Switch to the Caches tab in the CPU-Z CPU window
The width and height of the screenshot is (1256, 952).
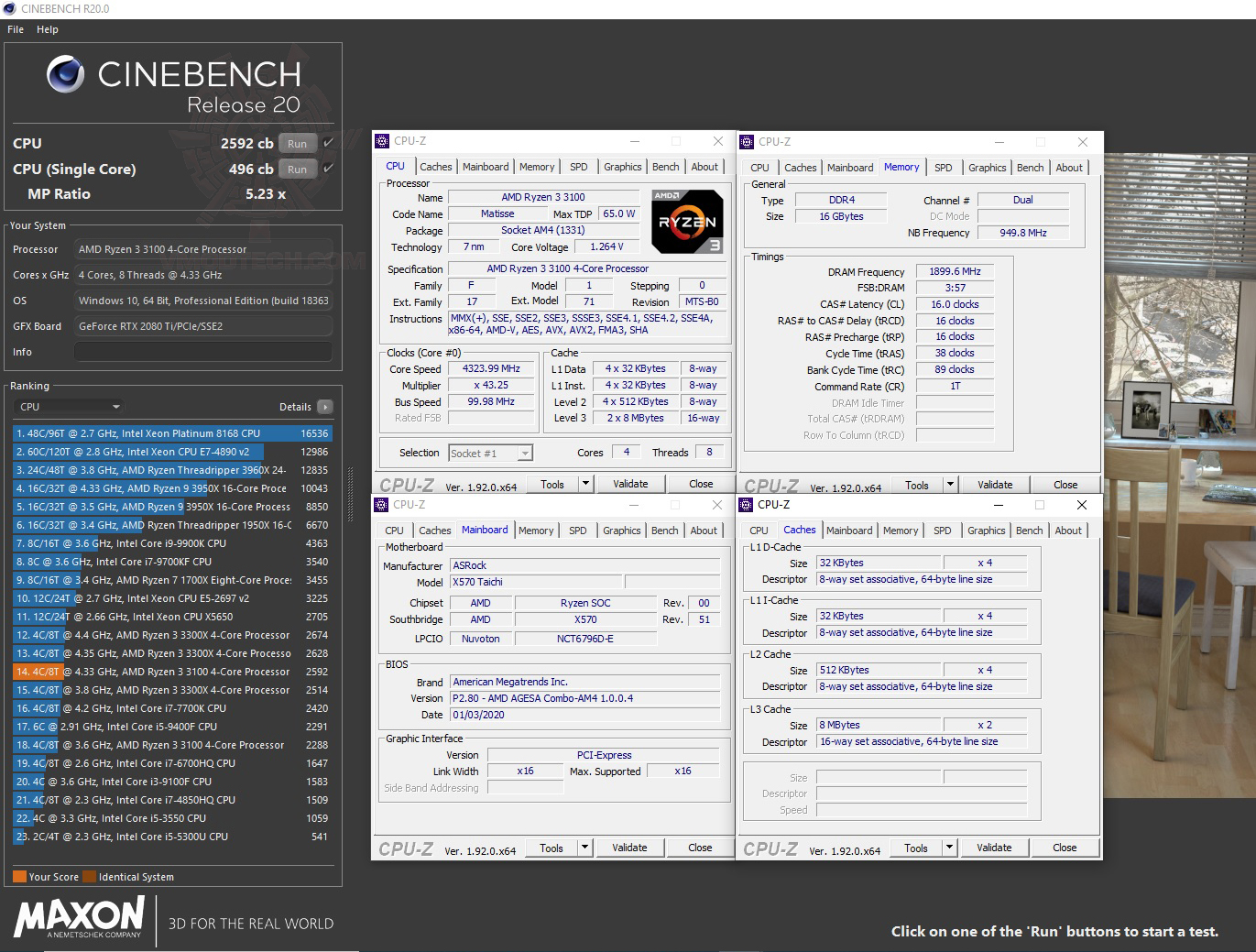click(x=436, y=167)
